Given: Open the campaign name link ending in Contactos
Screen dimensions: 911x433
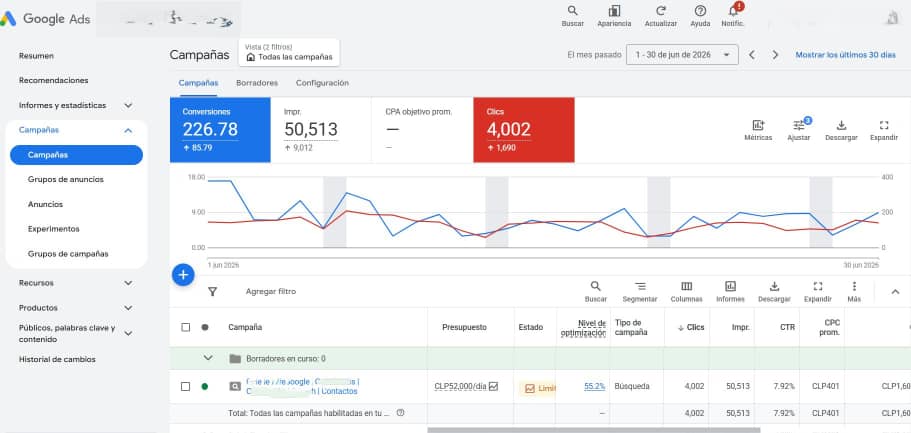Looking at the screenshot, I should click(x=303, y=387).
